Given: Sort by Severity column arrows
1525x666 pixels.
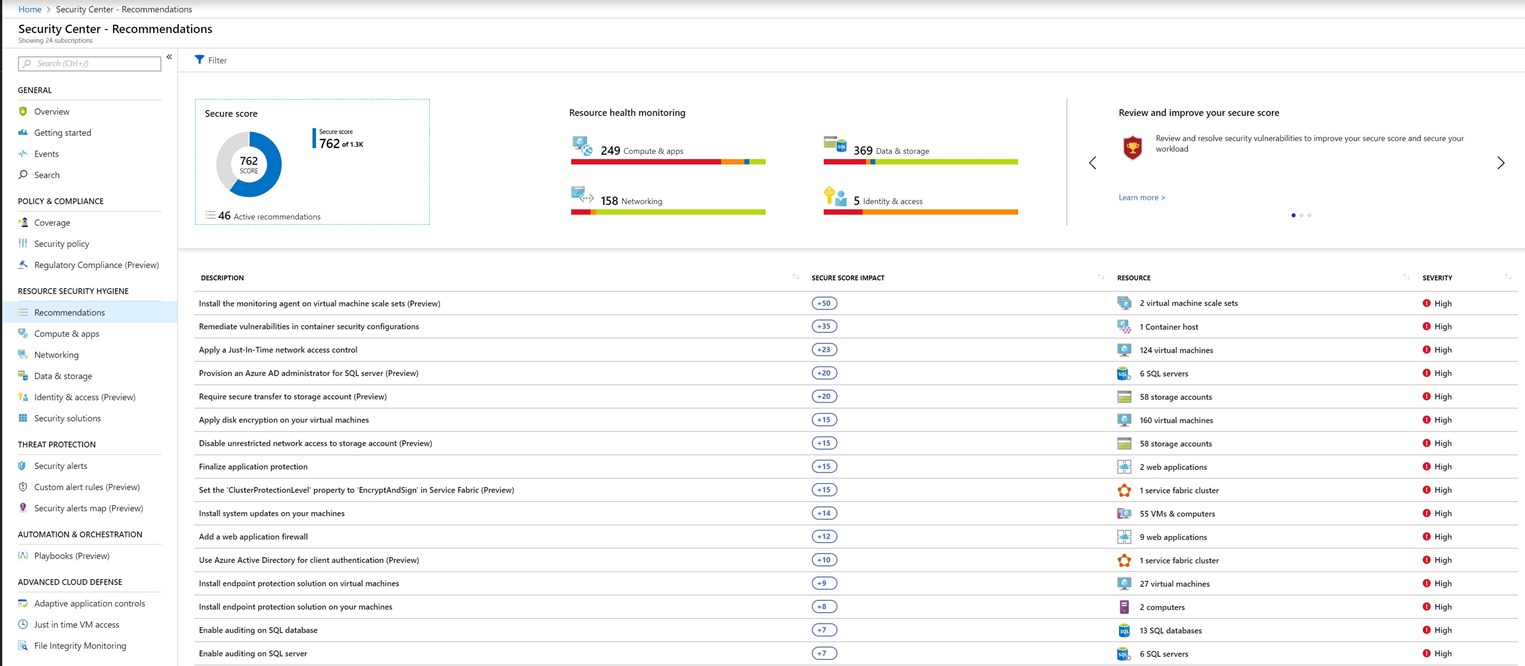Looking at the screenshot, I should click(1508, 277).
